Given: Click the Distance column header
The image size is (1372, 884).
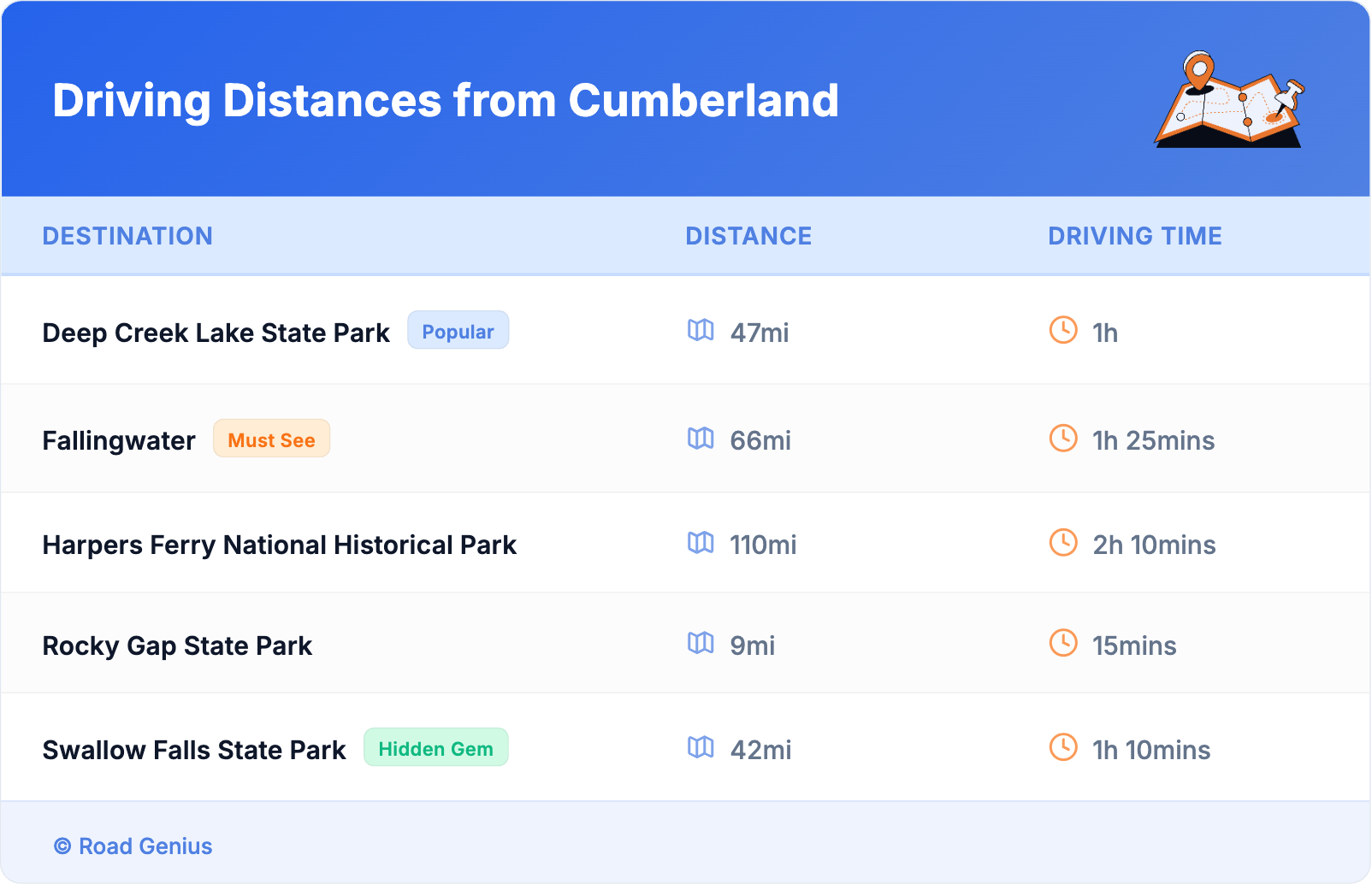Looking at the screenshot, I should (748, 236).
